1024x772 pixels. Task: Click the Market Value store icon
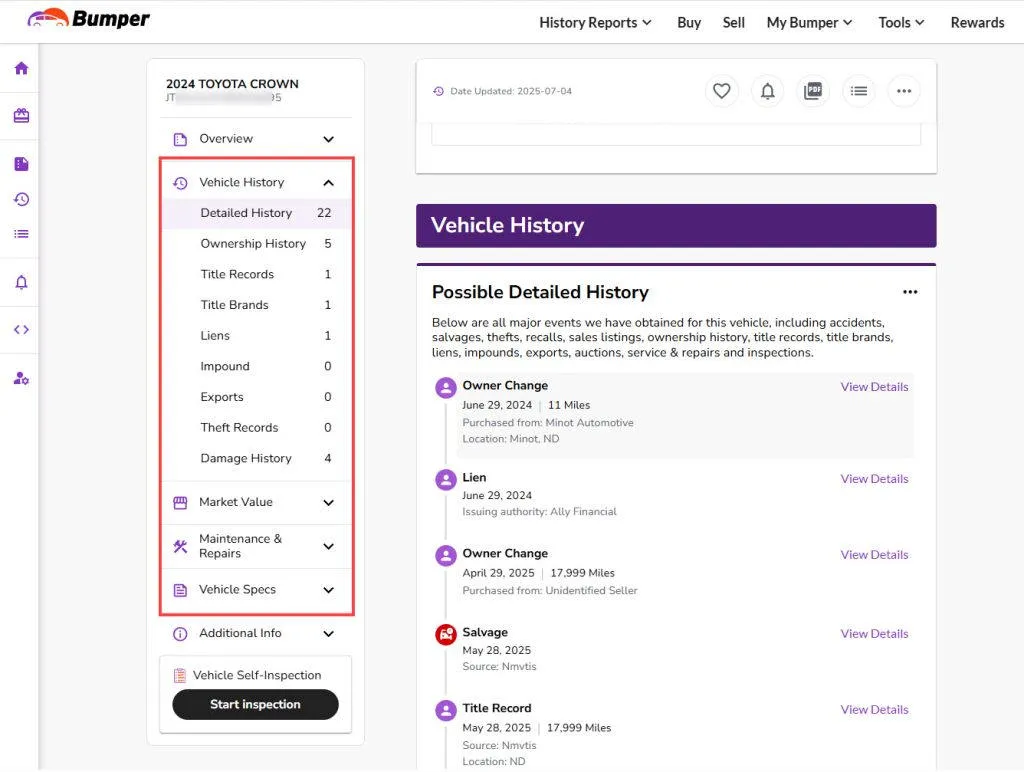180,502
